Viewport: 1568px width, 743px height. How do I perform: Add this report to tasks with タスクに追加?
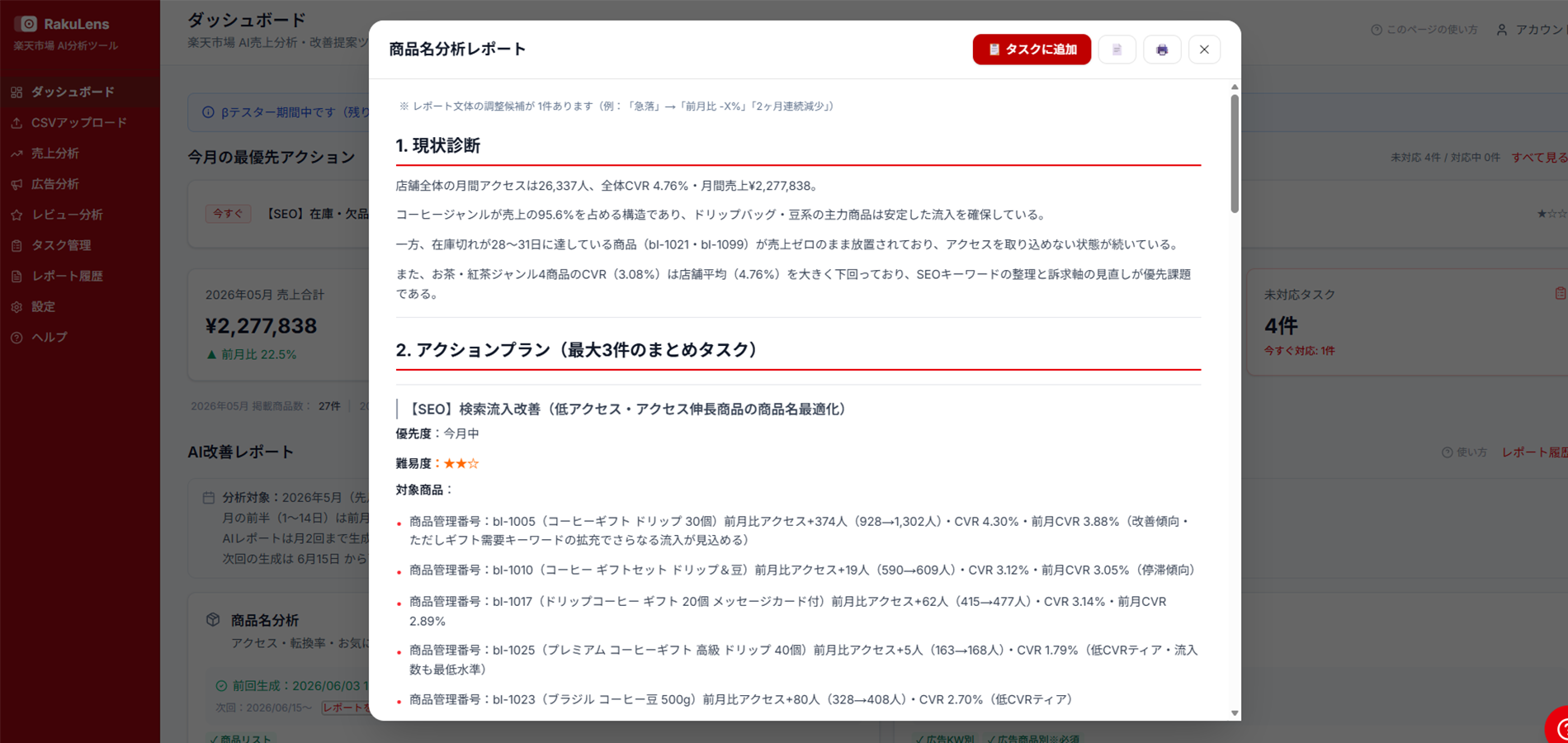1031,50
